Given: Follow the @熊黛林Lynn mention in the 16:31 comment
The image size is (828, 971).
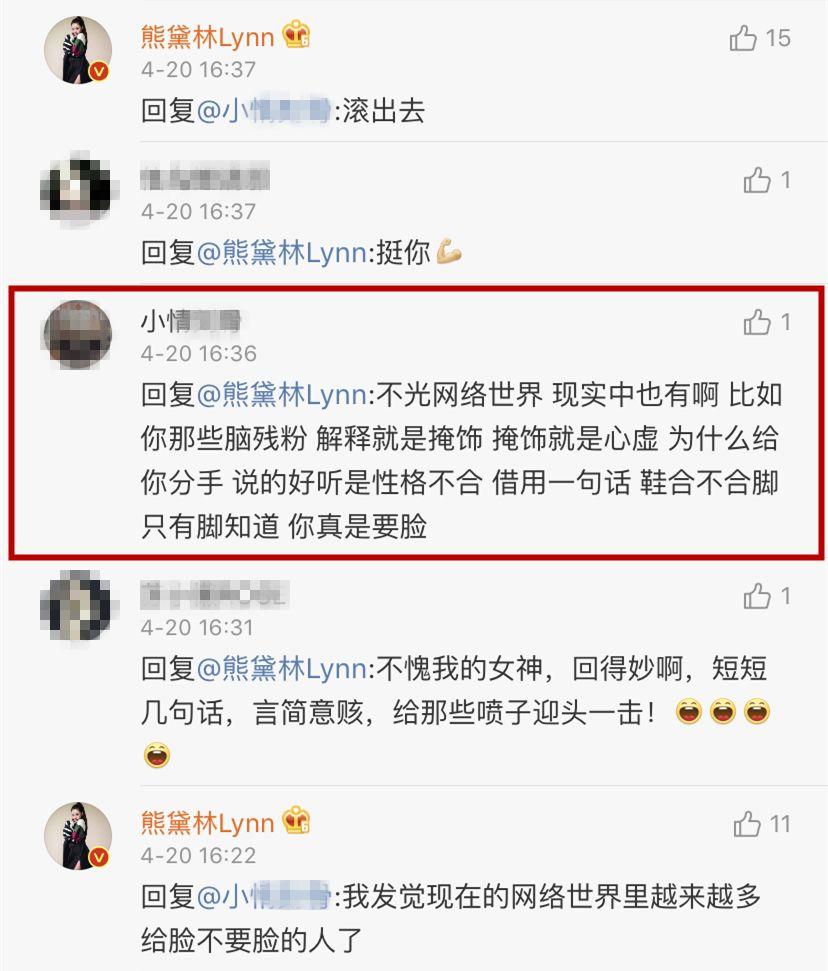Looking at the screenshot, I should coord(282,669).
